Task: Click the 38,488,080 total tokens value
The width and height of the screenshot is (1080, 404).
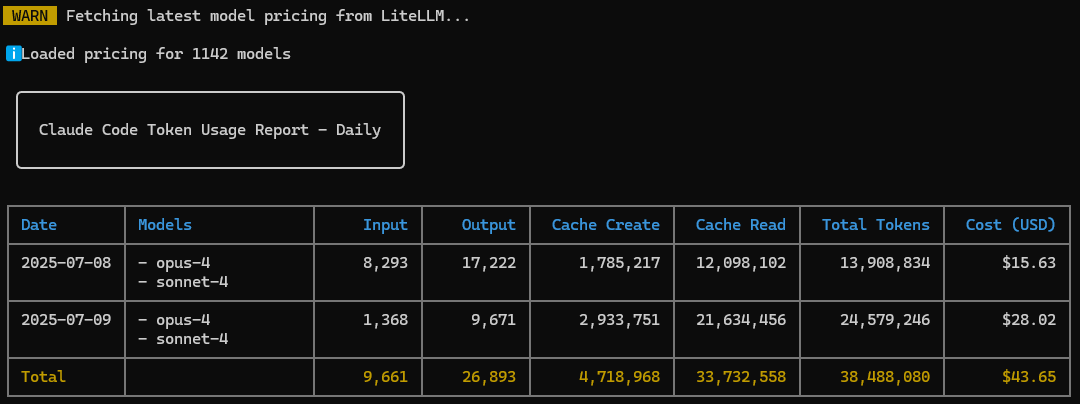Action: 885,377
